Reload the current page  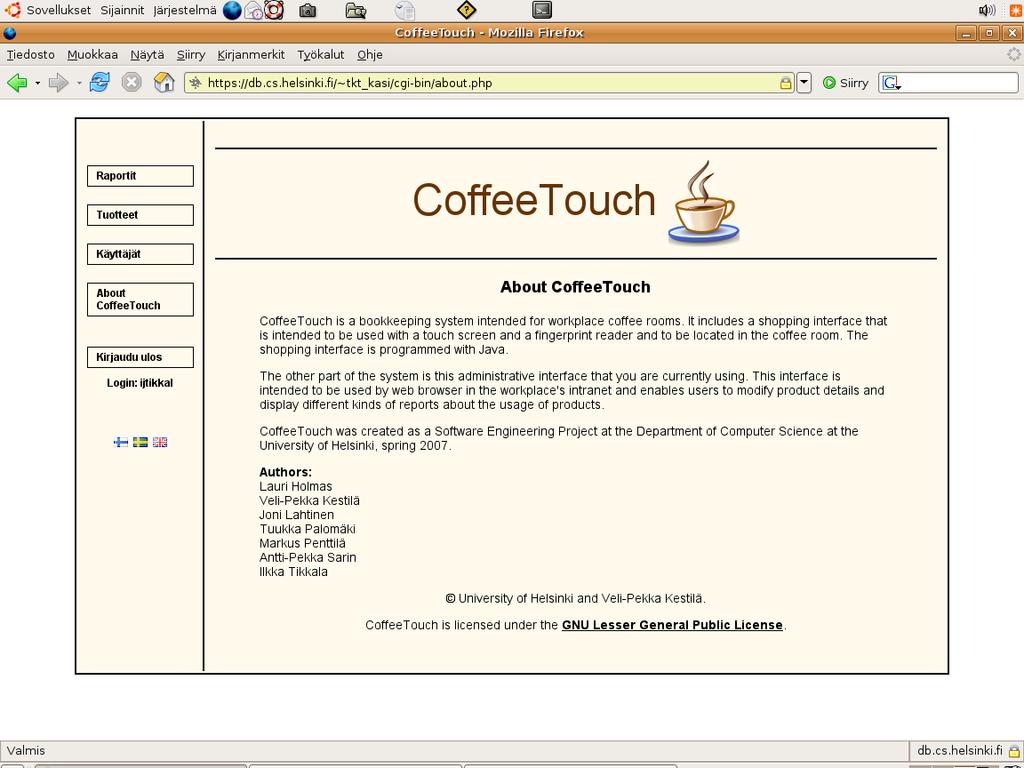(99, 82)
